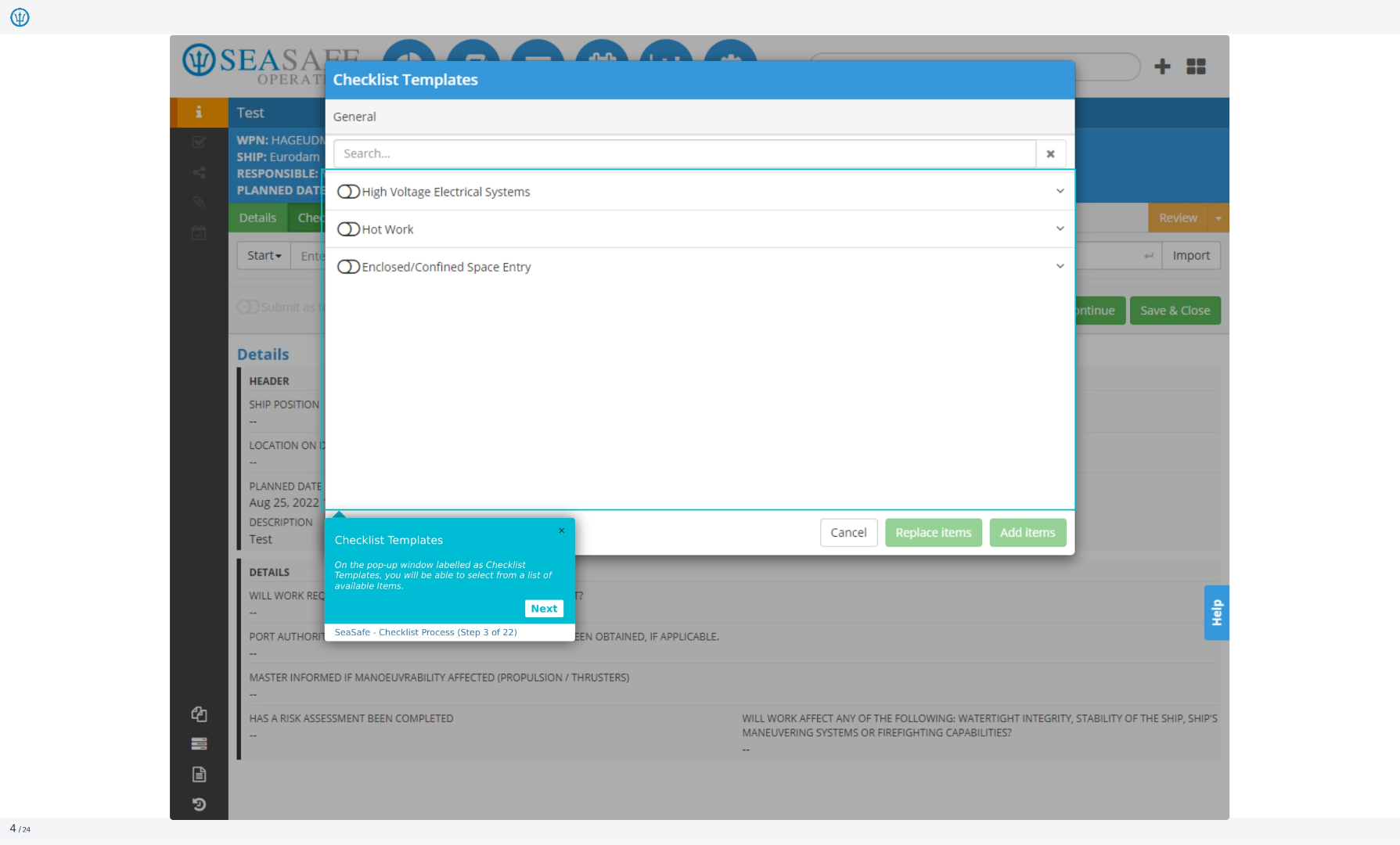Toggle the Hot Work switch

pyautogui.click(x=348, y=229)
